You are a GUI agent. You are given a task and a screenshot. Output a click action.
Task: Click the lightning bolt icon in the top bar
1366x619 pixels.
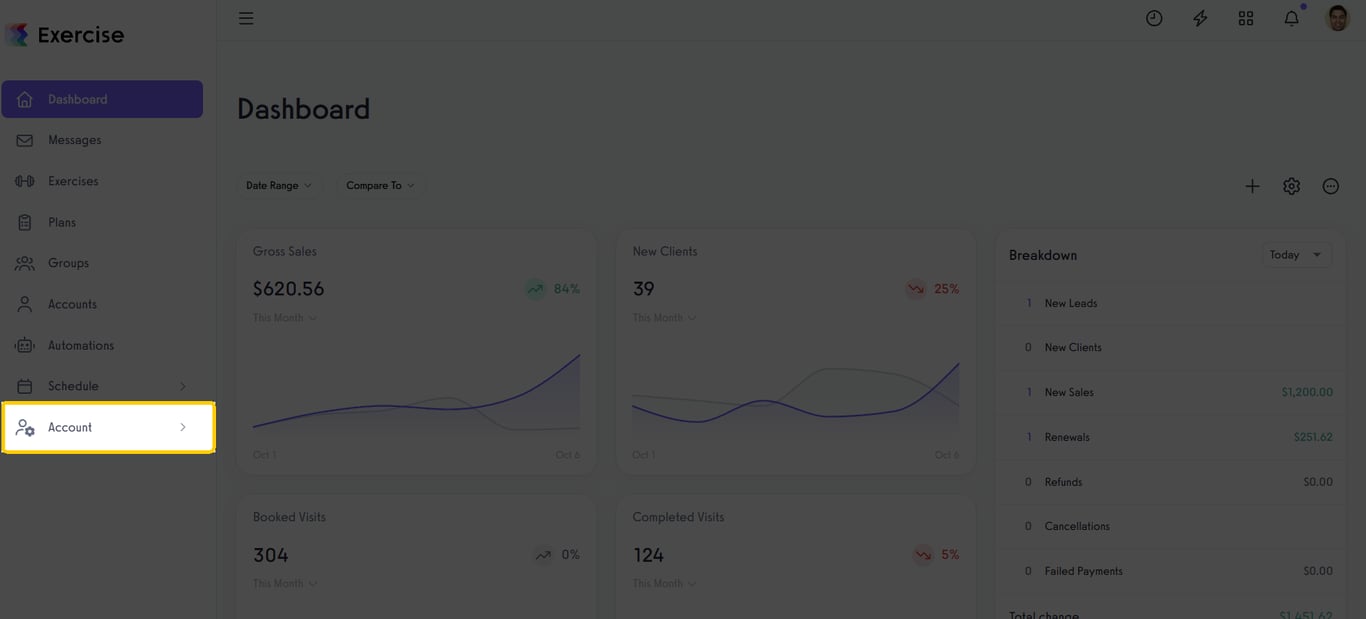click(1199, 17)
